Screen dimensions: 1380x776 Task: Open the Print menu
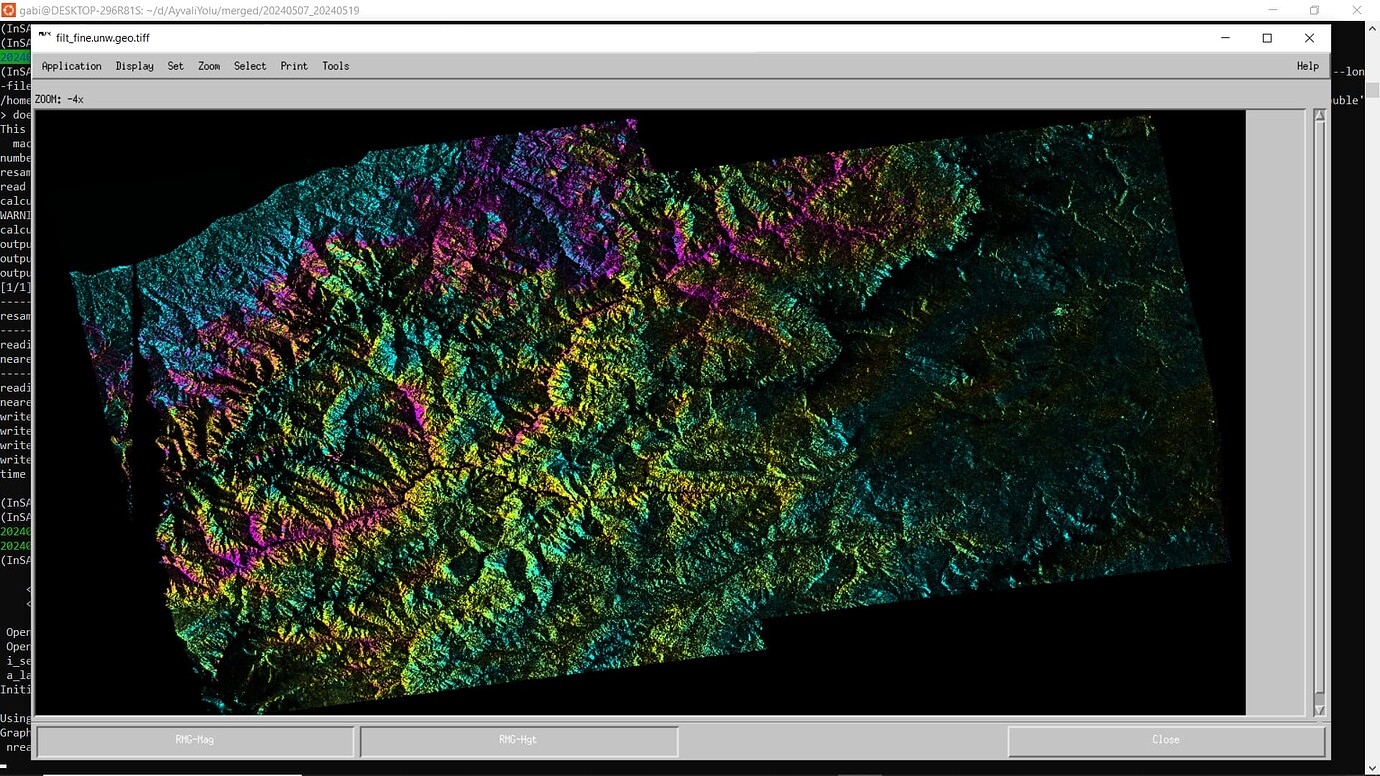click(x=293, y=66)
